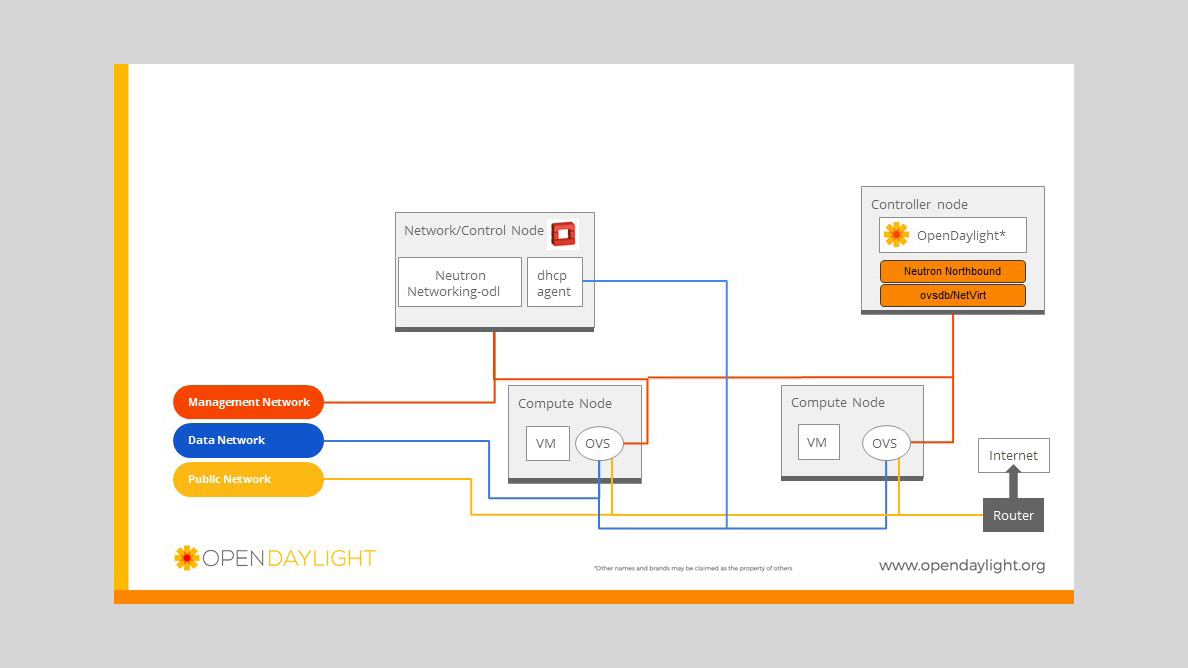Click the VM box in the left Compute Node

click(546, 444)
